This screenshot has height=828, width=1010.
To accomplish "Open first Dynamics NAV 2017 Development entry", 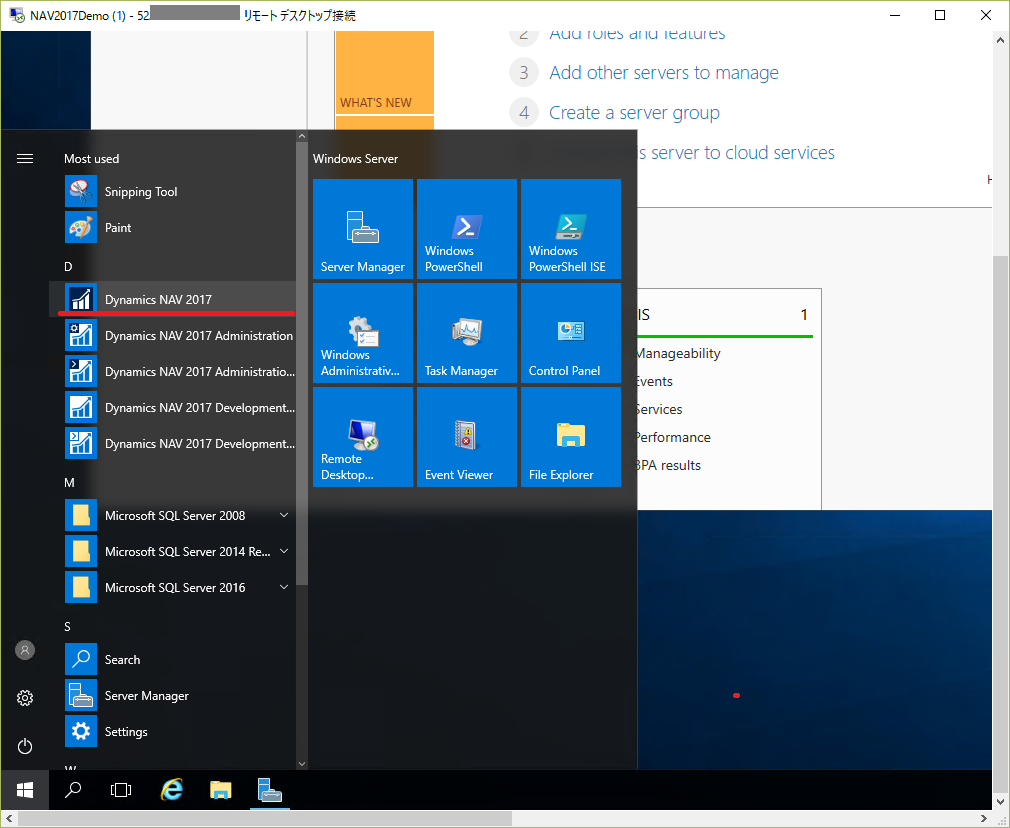I will 173,408.
